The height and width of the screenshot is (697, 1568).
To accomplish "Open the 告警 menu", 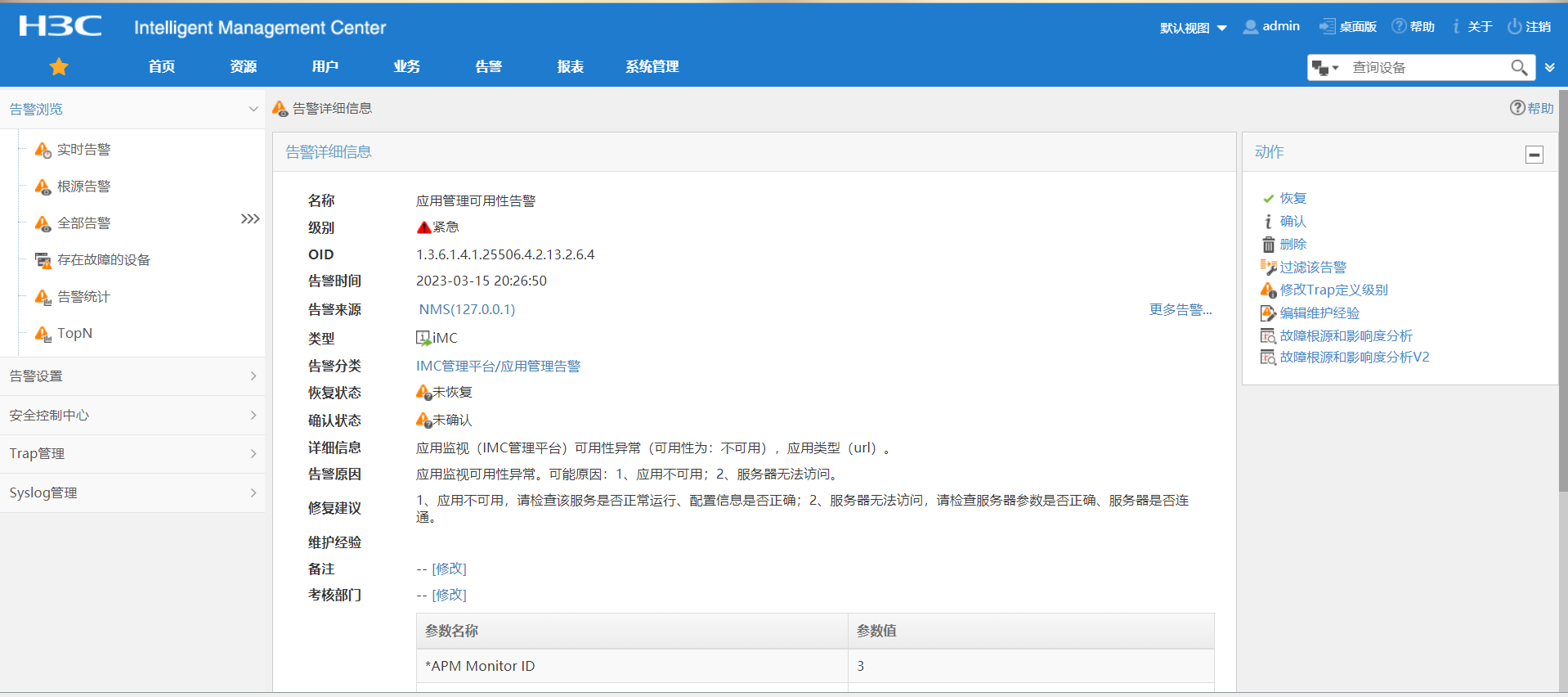I will click(489, 67).
